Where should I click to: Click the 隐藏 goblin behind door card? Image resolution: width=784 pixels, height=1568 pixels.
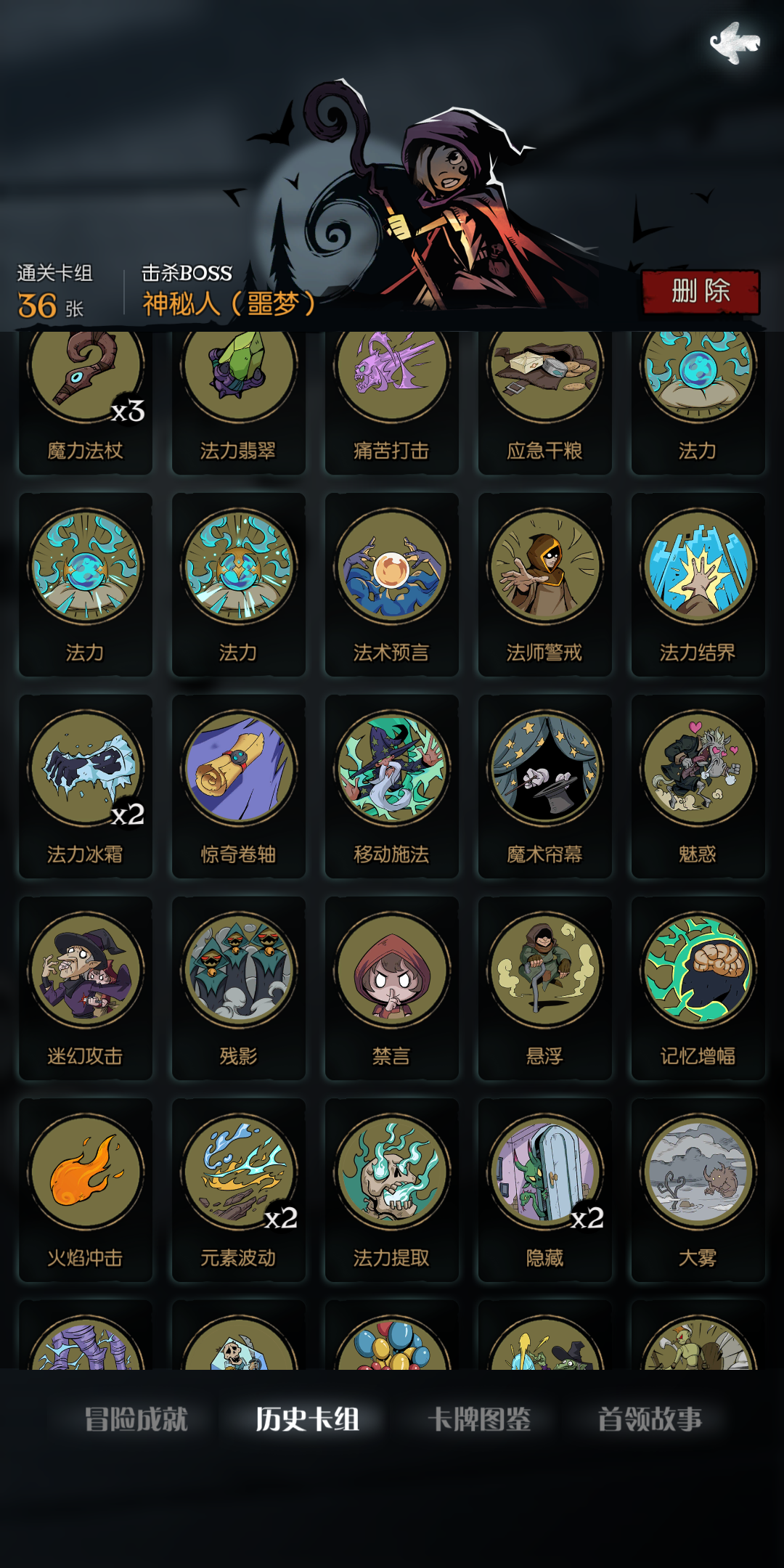point(545,1190)
